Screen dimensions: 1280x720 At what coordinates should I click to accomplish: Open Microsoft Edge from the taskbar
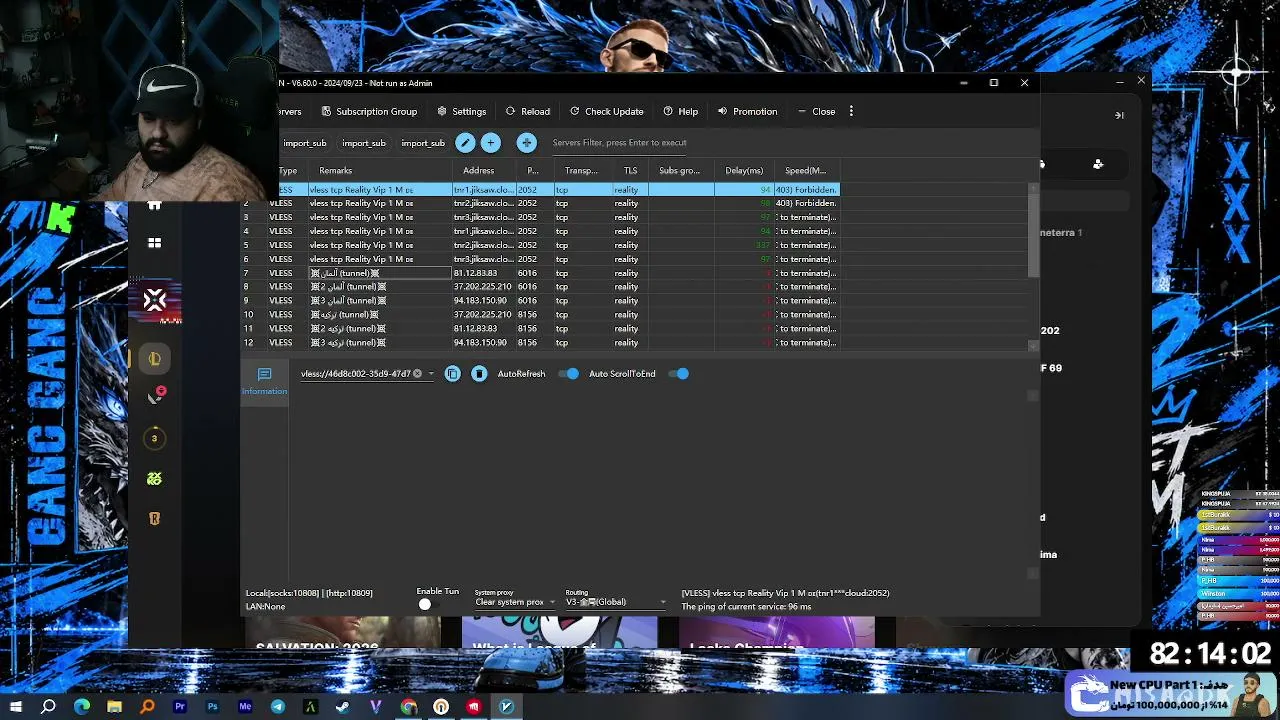[82, 707]
